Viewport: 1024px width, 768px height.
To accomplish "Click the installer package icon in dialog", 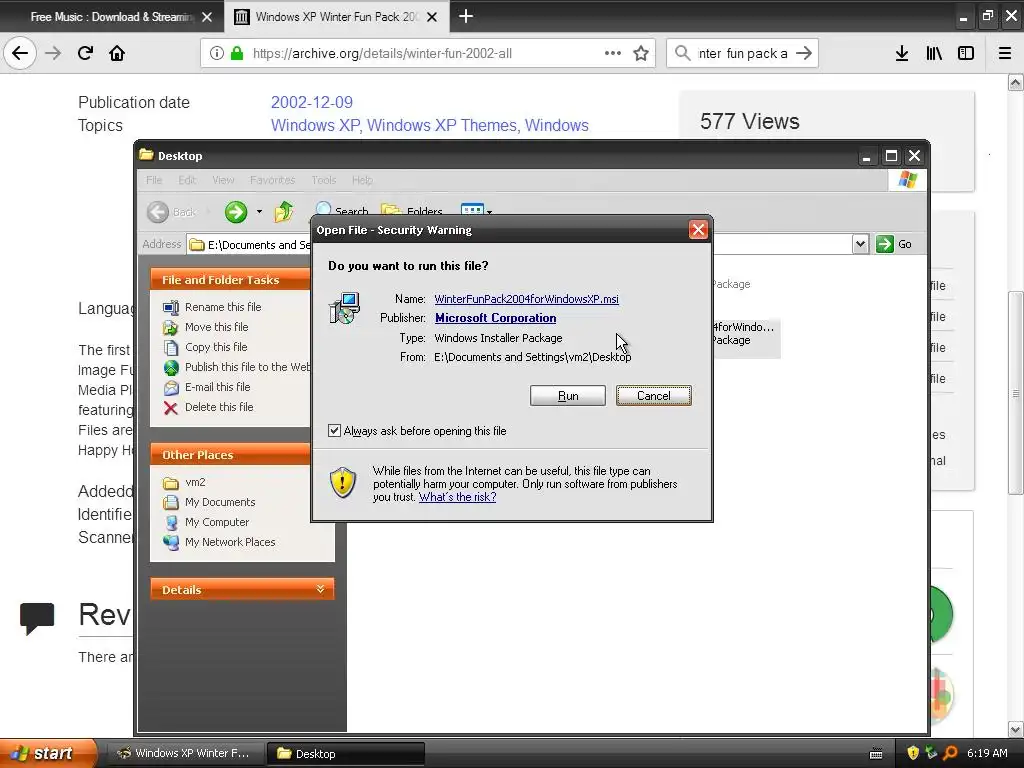I will pos(344,308).
